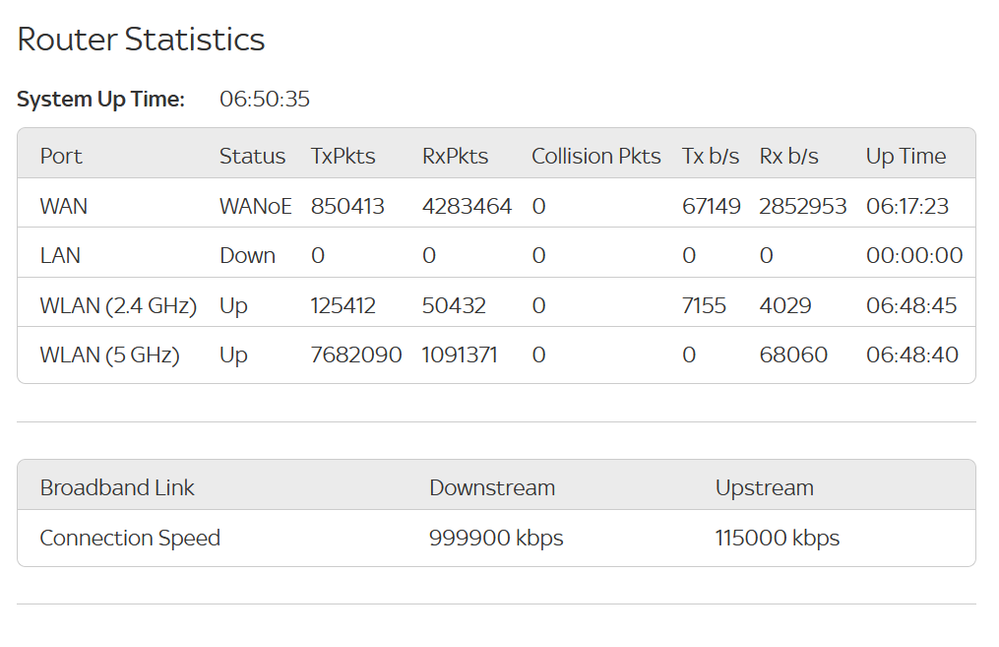Select the WLAN (2.4 GHz) row label
The height and width of the screenshot is (647, 999).
[118, 305]
